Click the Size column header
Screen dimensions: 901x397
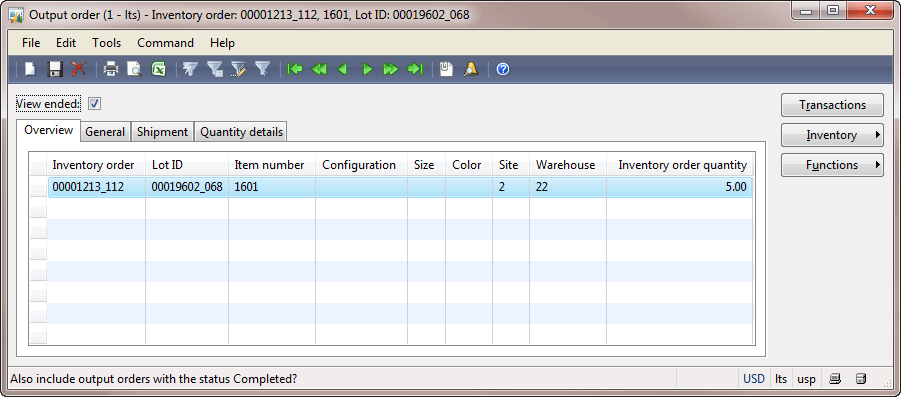click(x=426, y=165)
